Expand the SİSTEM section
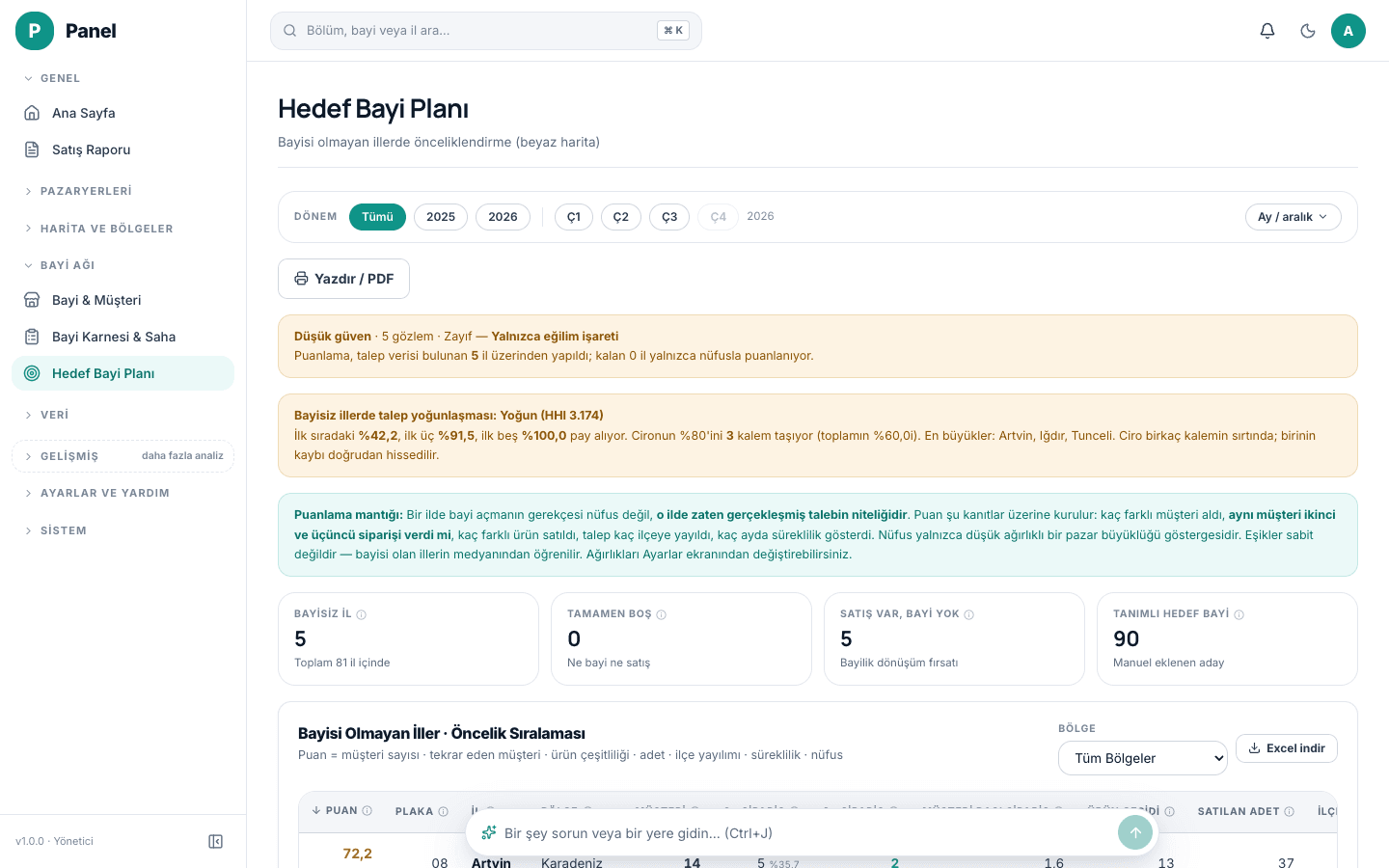 pyautogui.click(x=123, y=530)
